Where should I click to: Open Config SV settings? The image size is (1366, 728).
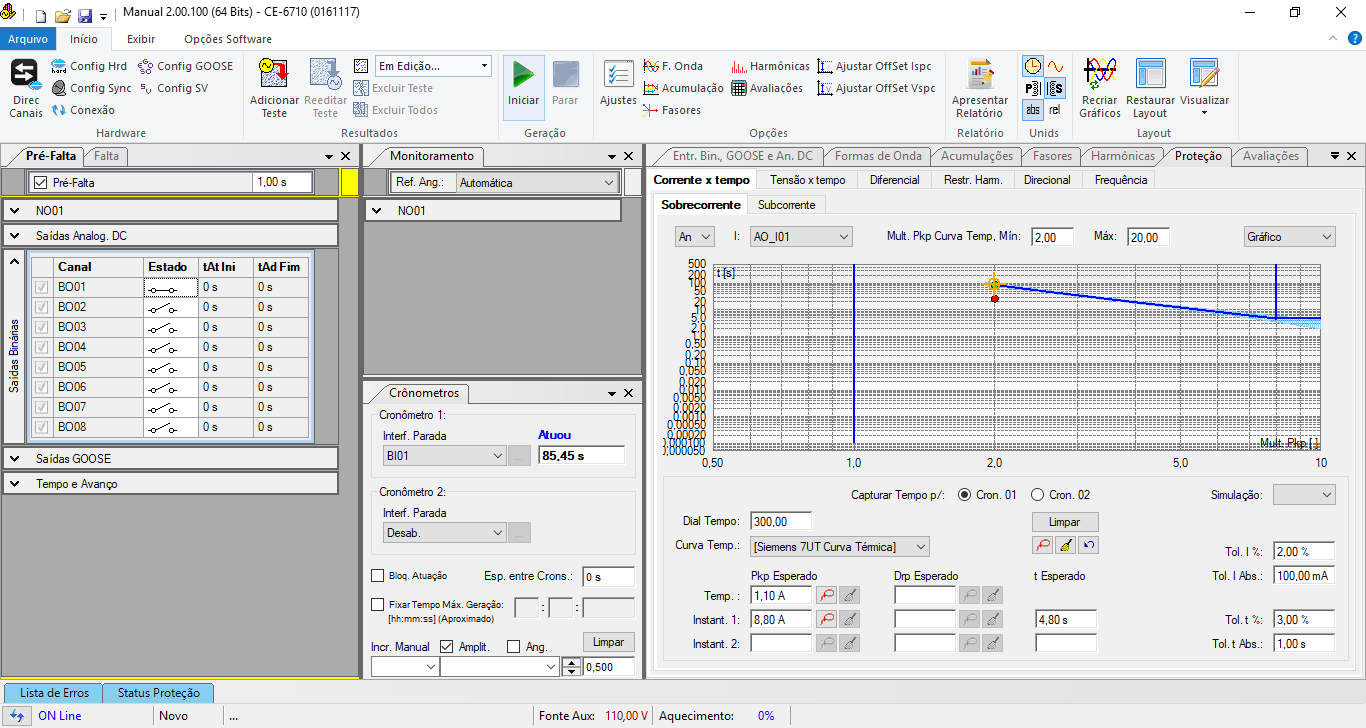coord(174,88)
